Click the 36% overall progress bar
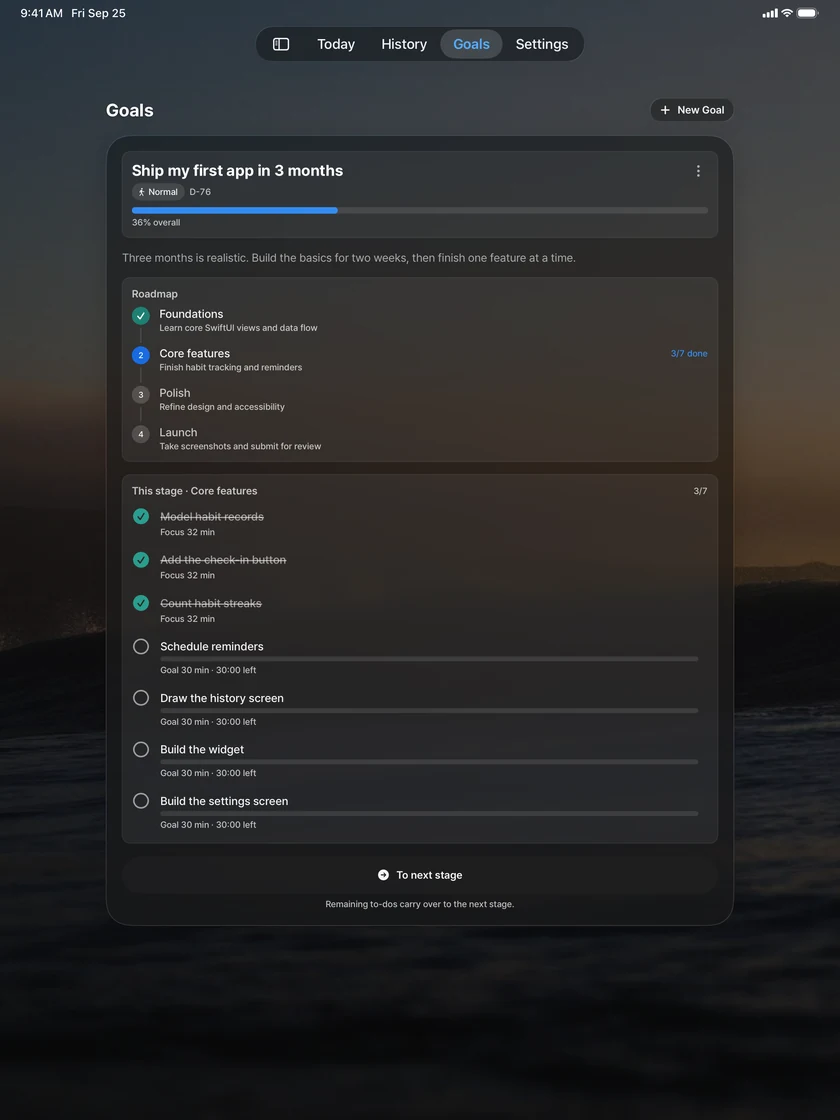840x1120 pixels. tap(420, 210)
